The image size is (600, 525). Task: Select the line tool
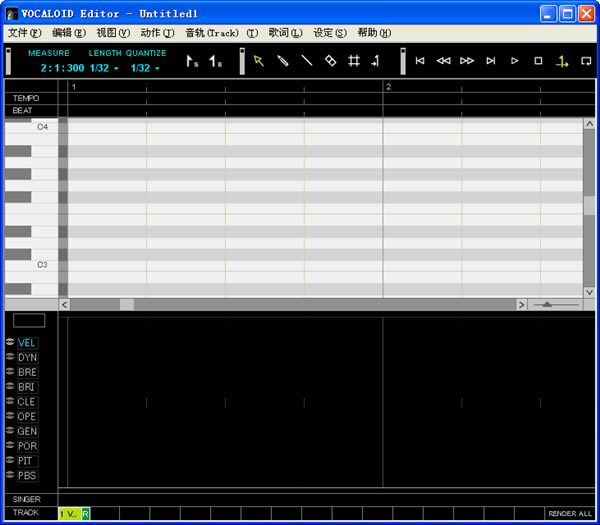(x=307, y=61)
